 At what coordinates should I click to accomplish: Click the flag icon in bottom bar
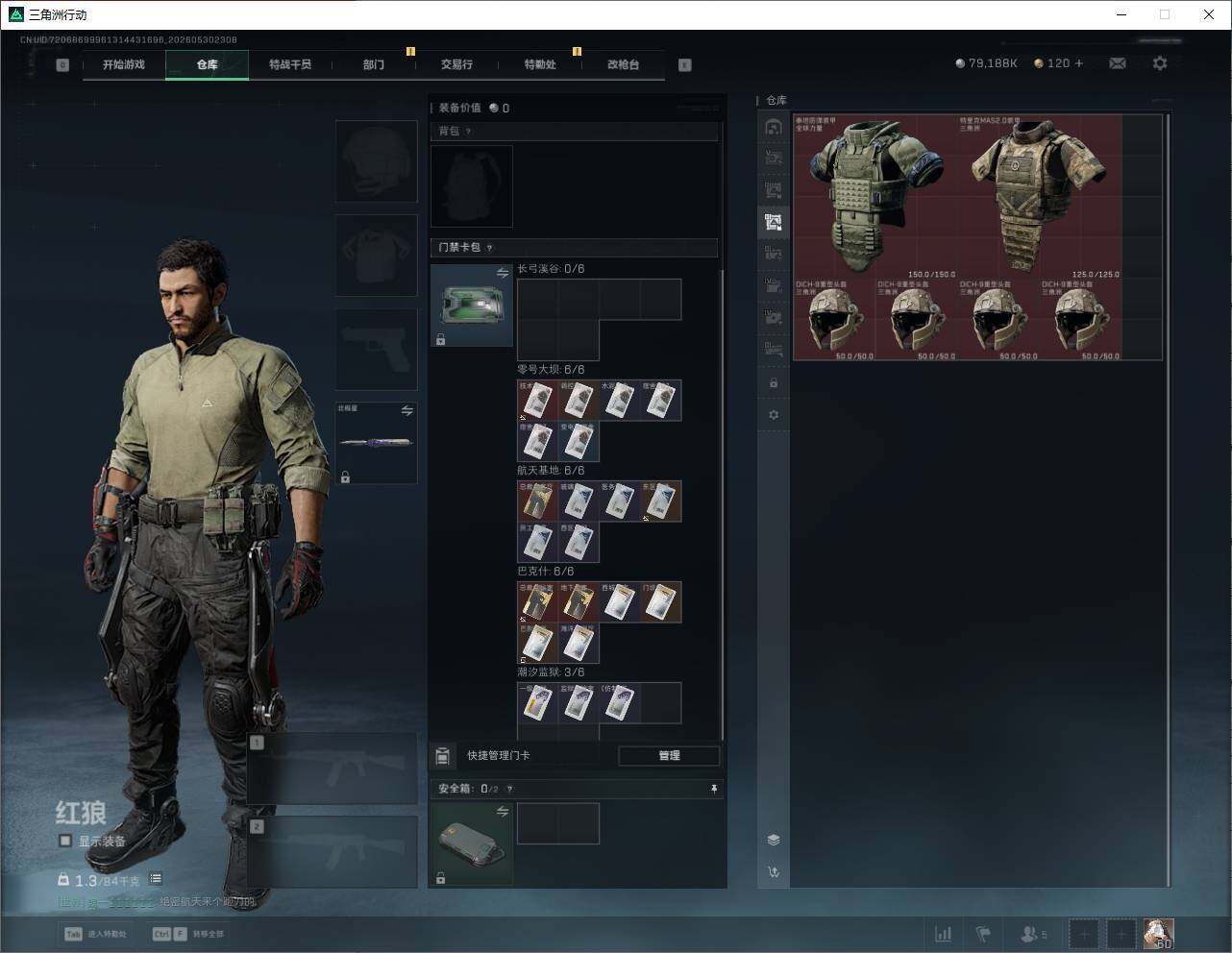pyautogui.click(x=983, y=934)
